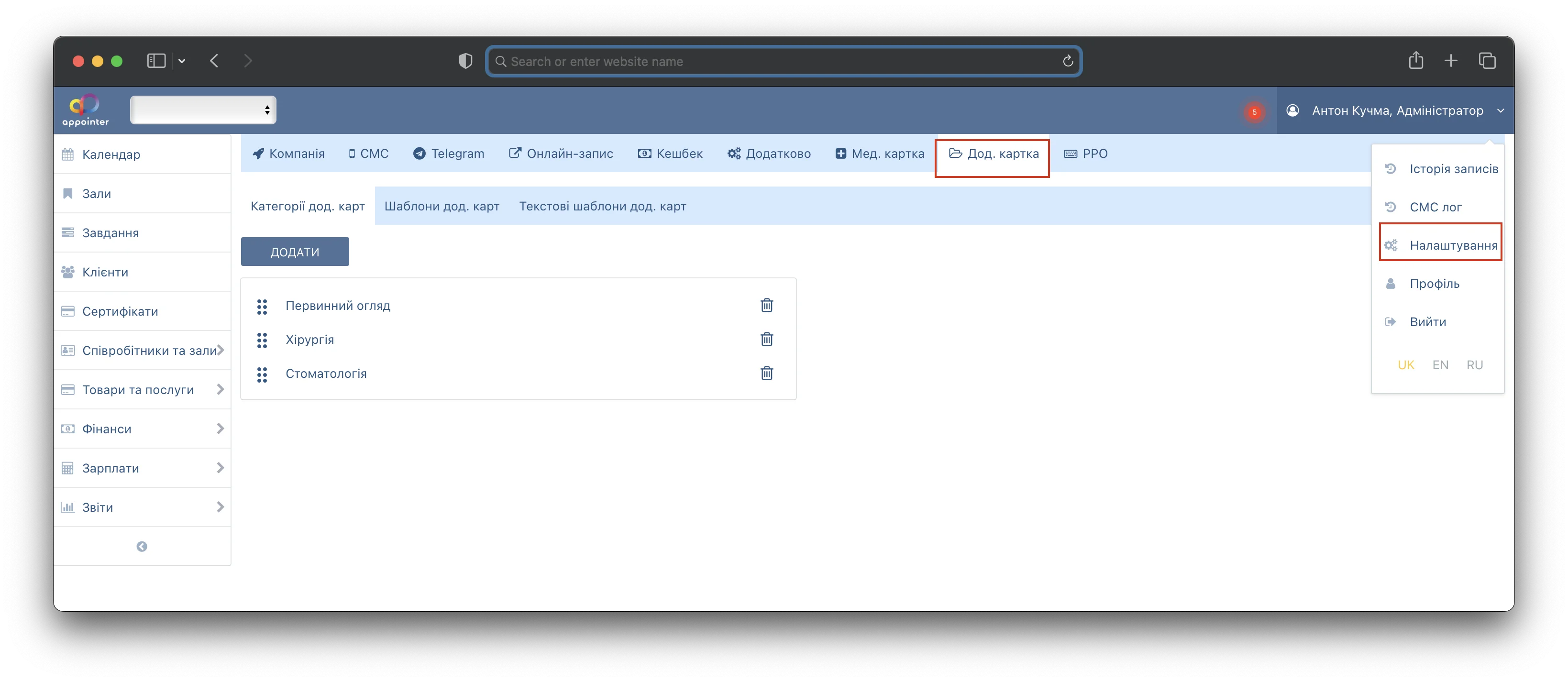Open Клієнти in the sidebar

coord(142,272)
